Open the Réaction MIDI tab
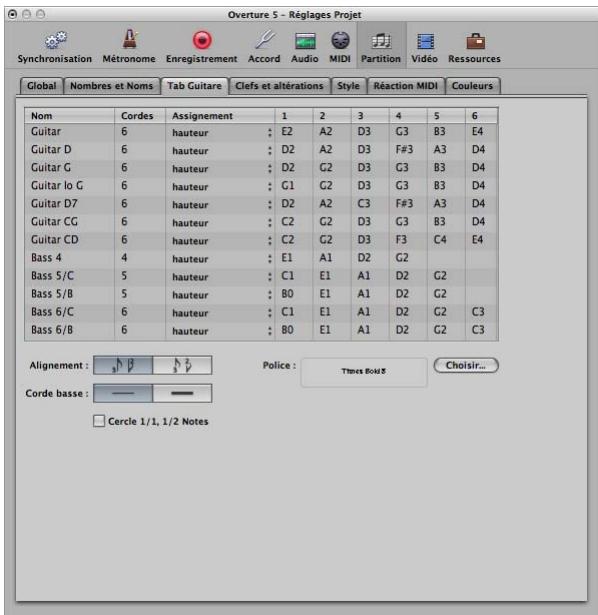The image size is (598, 615). (x=405, y=86)
